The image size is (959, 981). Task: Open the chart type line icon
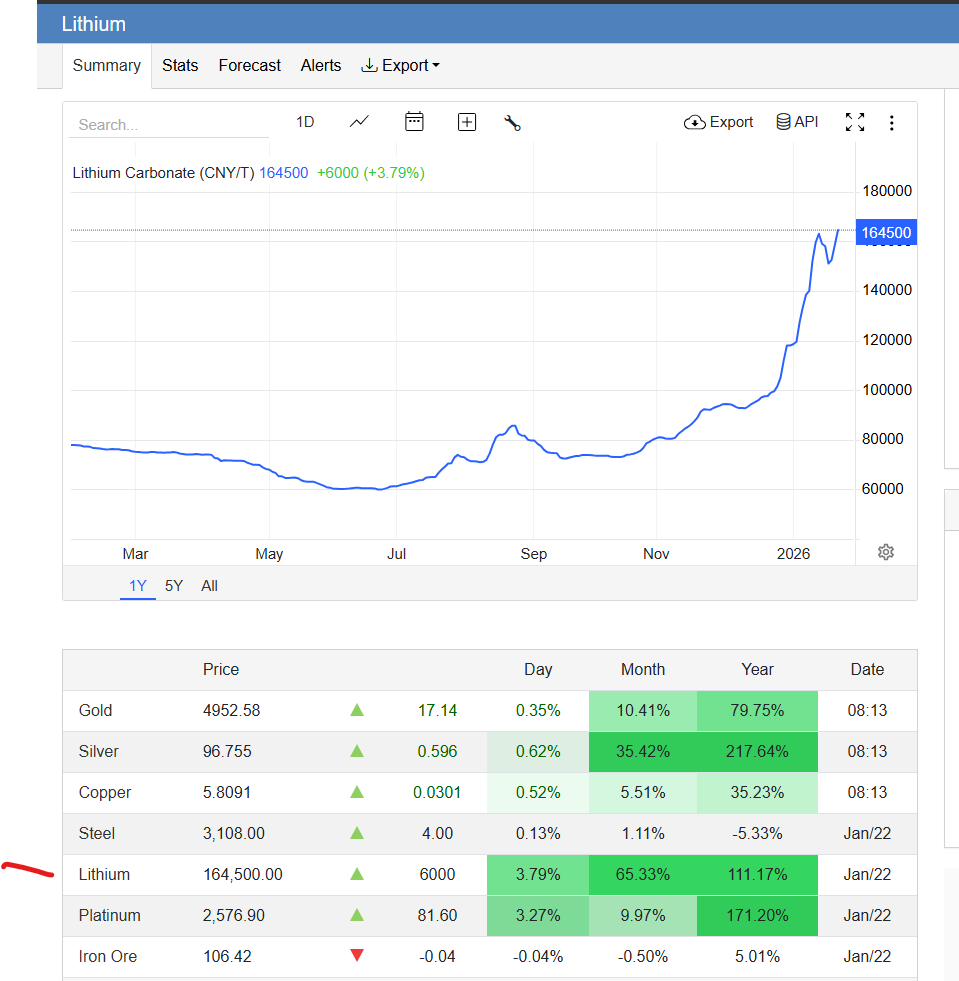pyautogui.click(x=359, y=122)
